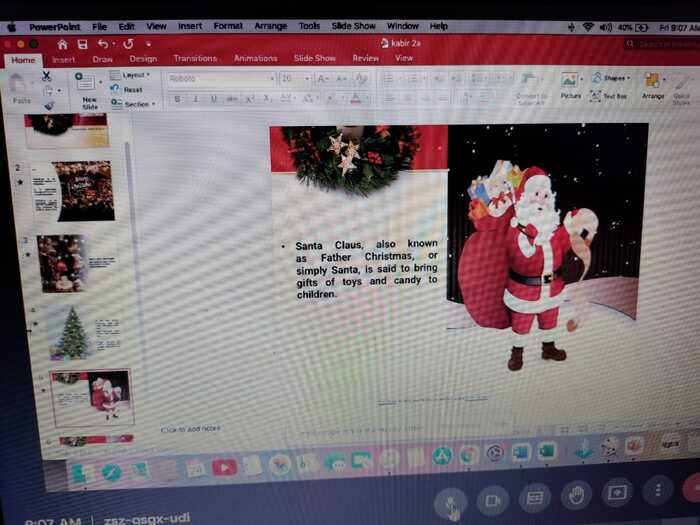The width and height of the screenshot is (700, 525).
Task: Click the Cut scissors icon
Action: 46,76
